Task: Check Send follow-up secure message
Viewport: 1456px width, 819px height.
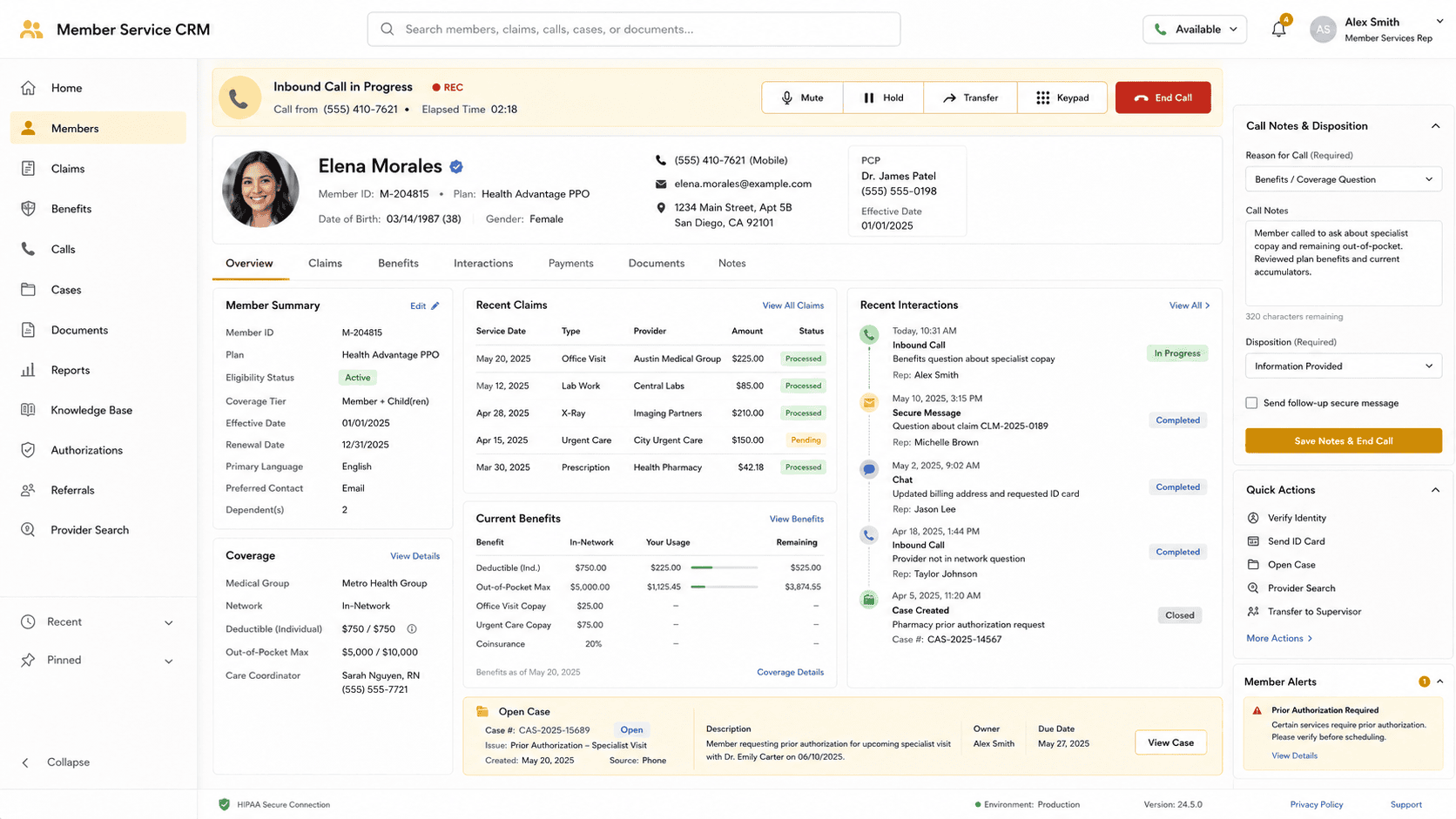Action: coord(1251,403)
